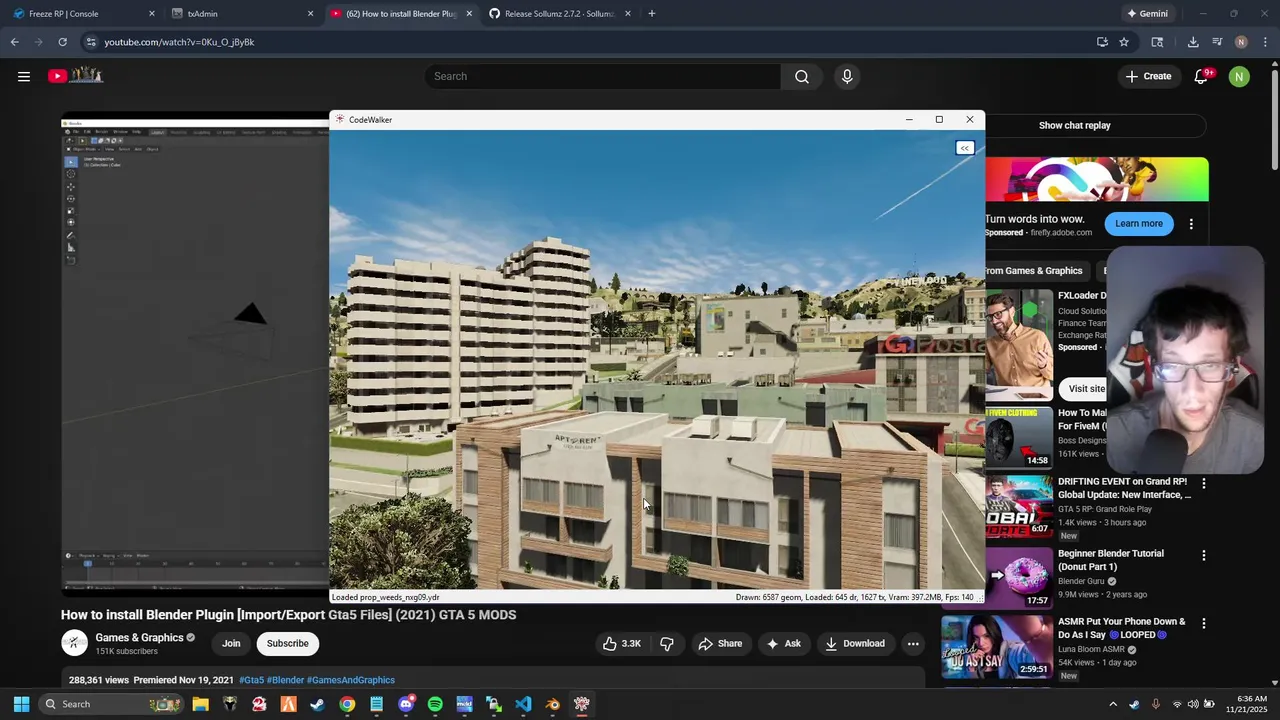
Task: Open options menu for ASMR video
Action: 1203,623
